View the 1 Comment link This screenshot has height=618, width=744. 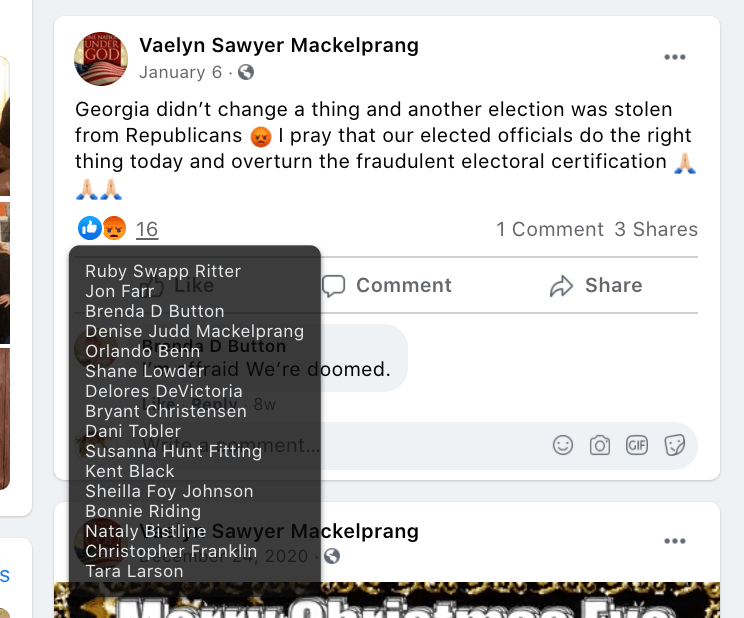(x=550, y=230)
